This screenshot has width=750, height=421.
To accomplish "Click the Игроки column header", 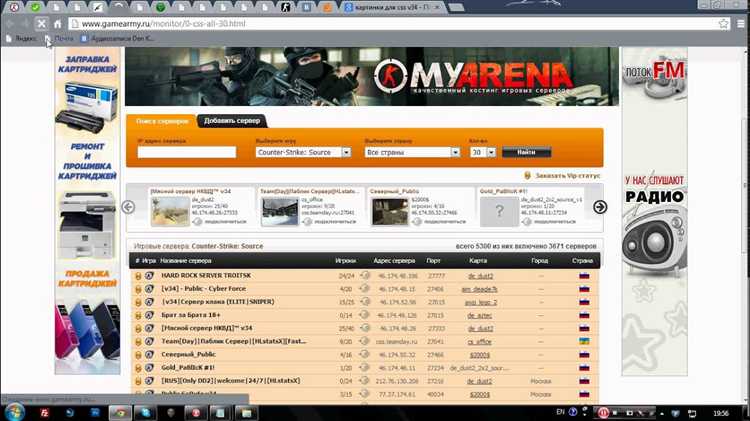I will click(x=345, y=261).
